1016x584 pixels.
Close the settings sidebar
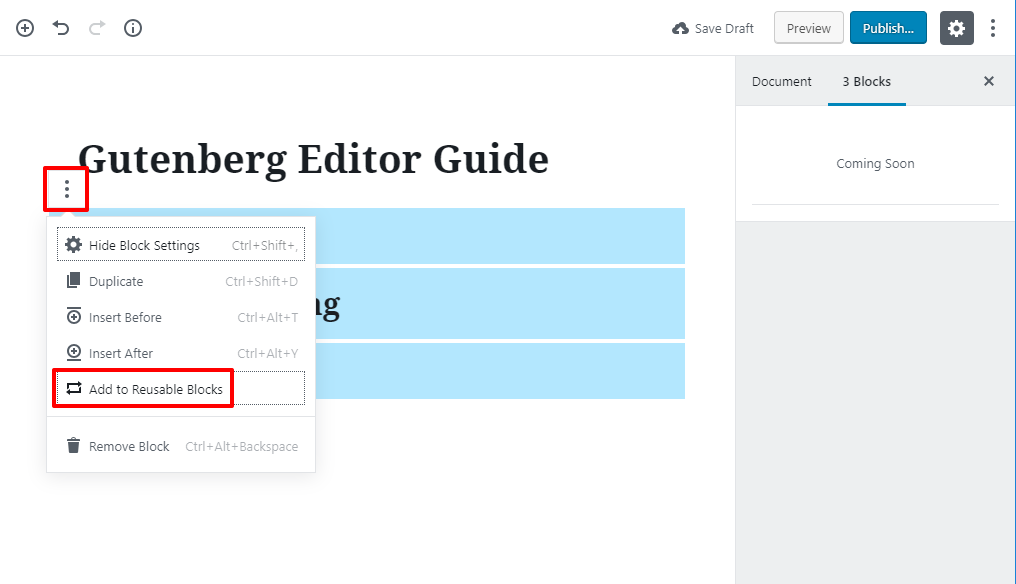coord(989,81)
